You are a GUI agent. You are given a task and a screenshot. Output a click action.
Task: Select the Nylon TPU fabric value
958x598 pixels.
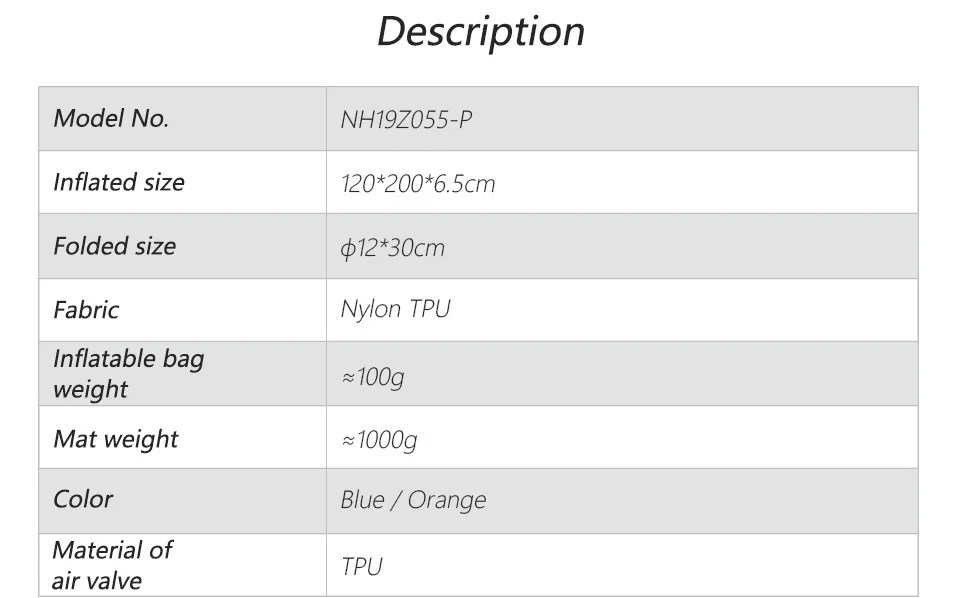[395, 309]
